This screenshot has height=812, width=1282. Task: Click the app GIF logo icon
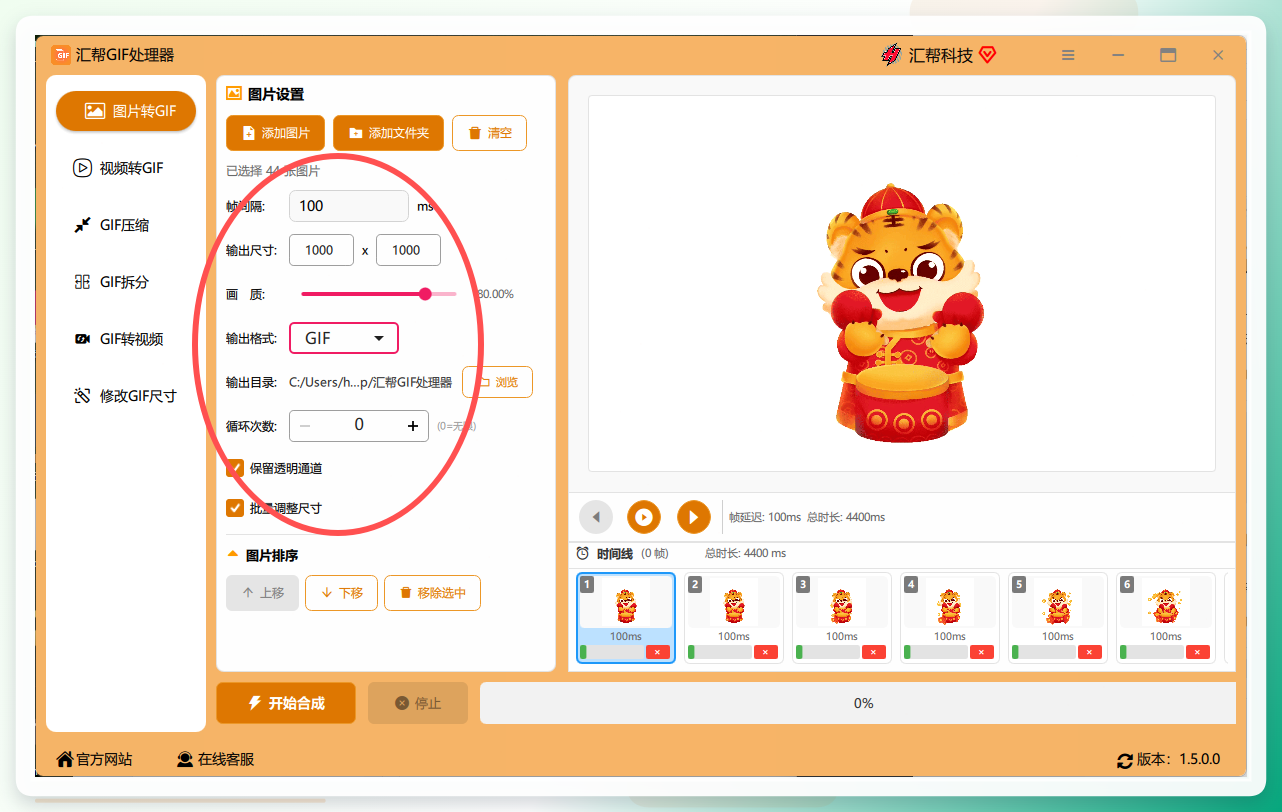pos(61,55)
